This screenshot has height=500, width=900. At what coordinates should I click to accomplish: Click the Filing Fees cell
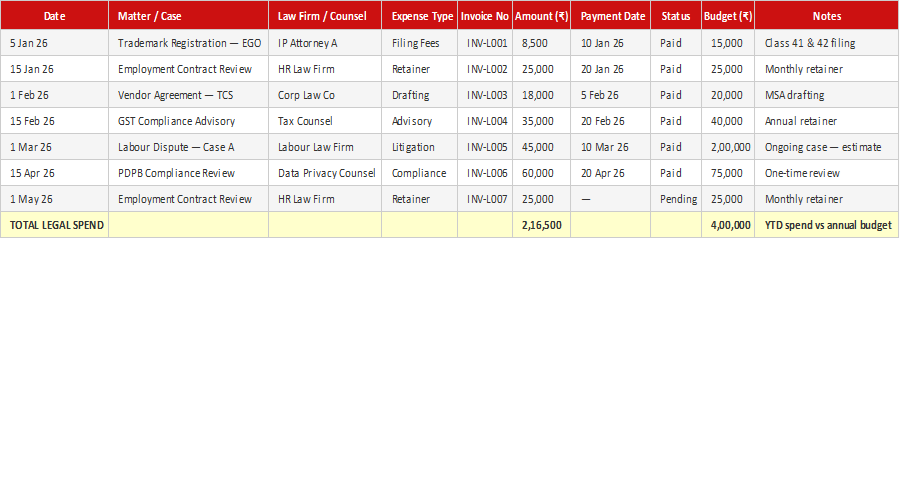click(x=420, y=43)
